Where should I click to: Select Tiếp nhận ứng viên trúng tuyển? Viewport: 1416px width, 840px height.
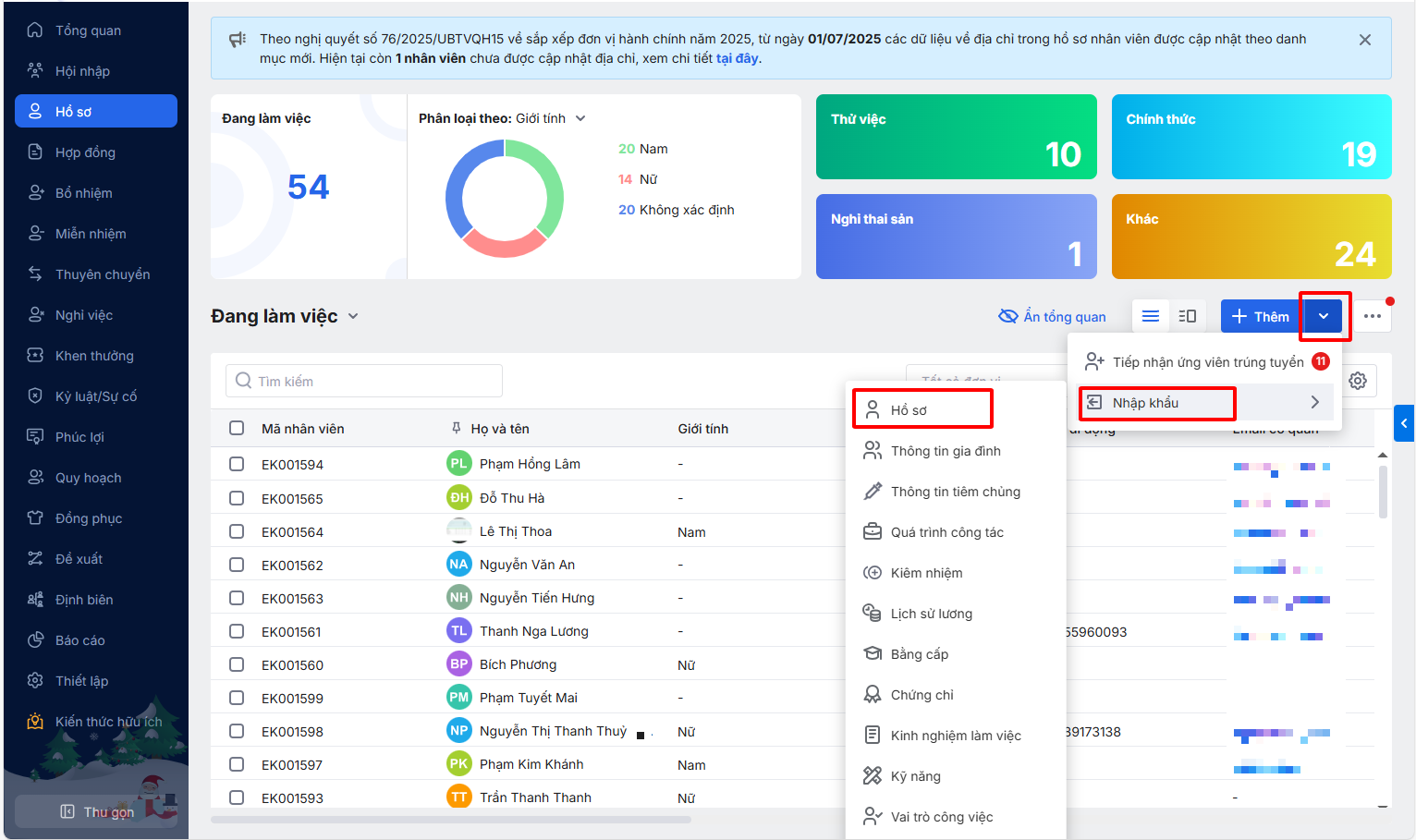coord(1207,362)
